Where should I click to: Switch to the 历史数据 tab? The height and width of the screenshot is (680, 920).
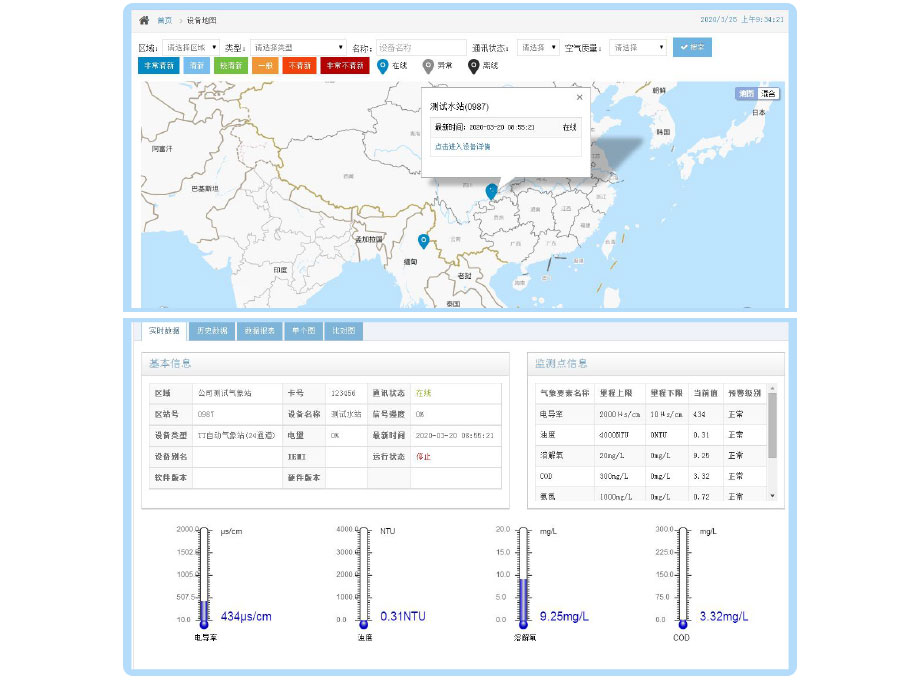[x=212, y=331]
